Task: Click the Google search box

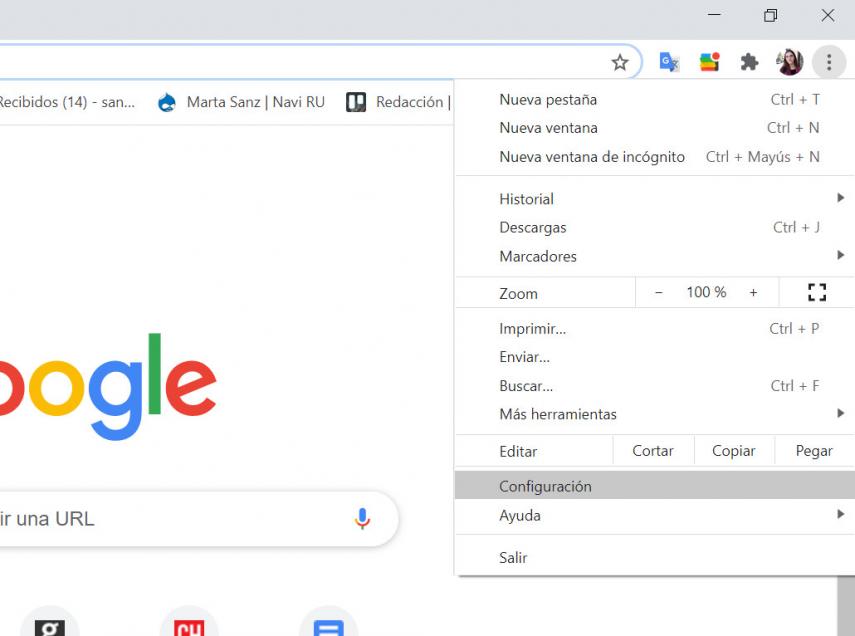Action: 198,519
